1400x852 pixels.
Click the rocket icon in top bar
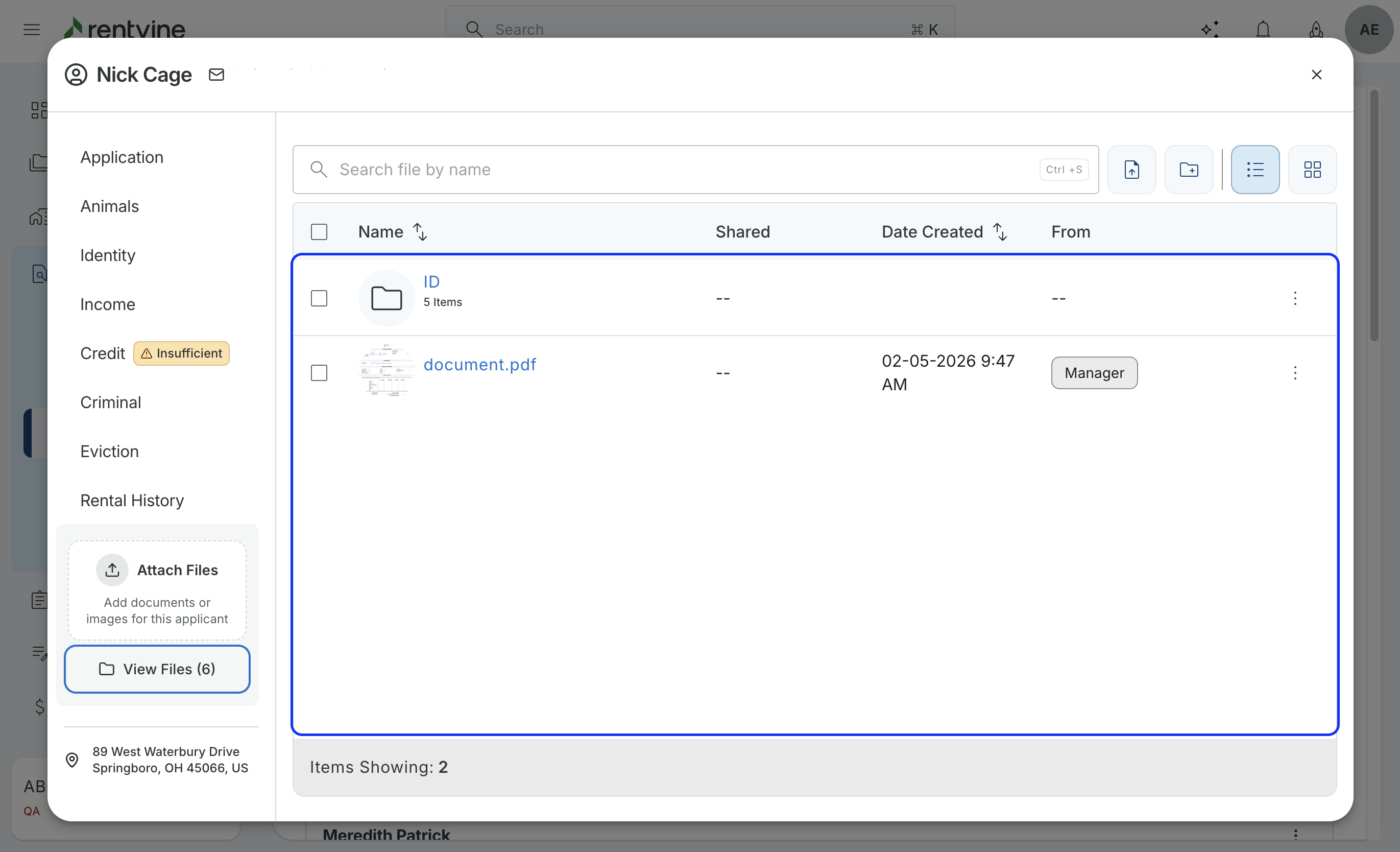pyautogui.click(x=1316, y=29)
